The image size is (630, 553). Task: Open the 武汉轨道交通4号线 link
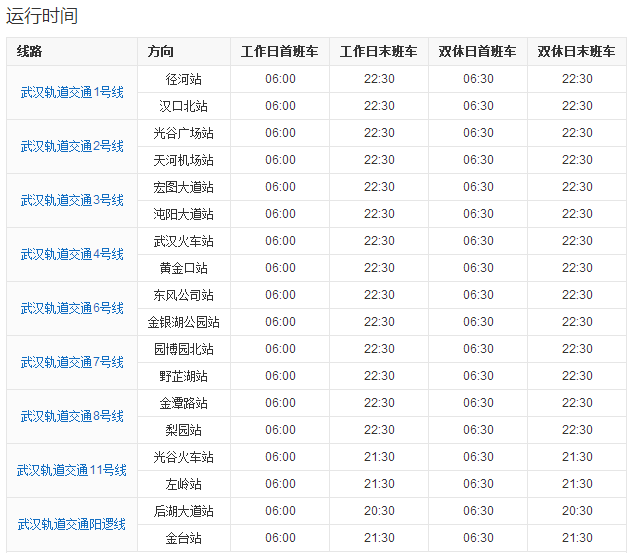coord(72,254)
